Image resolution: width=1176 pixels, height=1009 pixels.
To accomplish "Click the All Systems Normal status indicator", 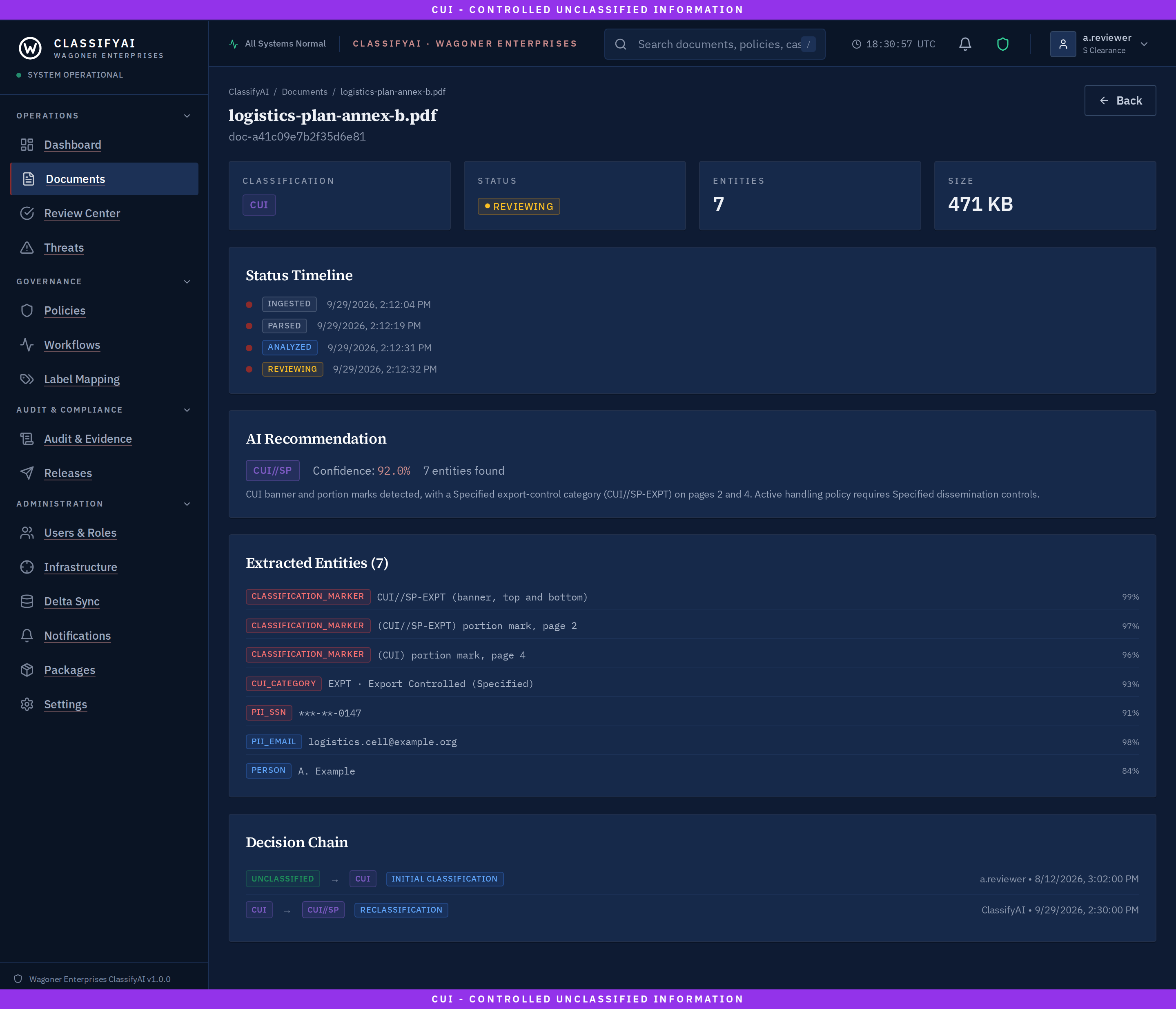I will coord(277,44).
